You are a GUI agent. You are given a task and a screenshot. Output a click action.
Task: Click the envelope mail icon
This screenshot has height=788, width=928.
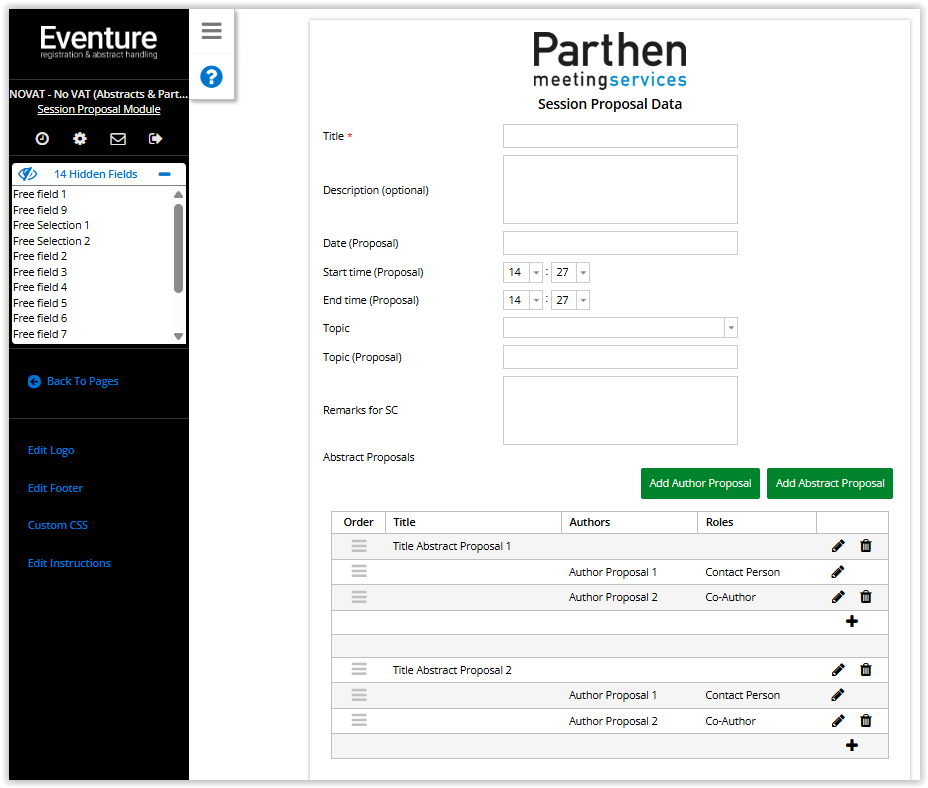pos(118,139)
